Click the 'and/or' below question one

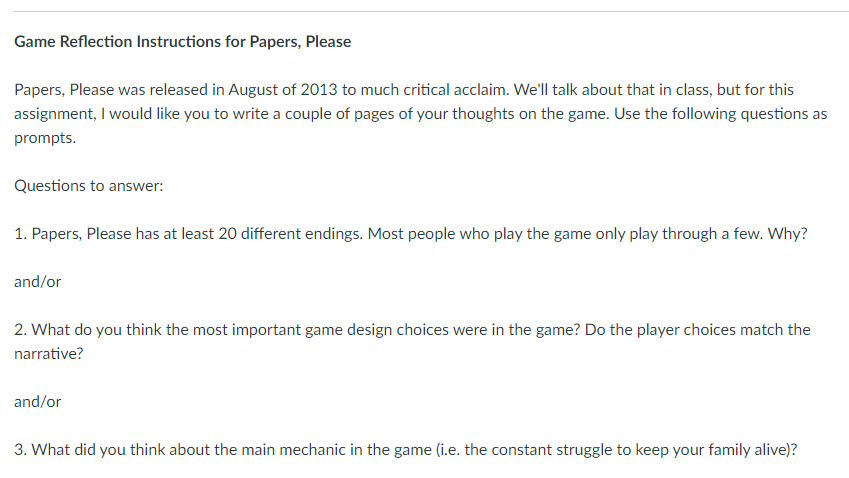pyautogui.click(x=38, y=282)
